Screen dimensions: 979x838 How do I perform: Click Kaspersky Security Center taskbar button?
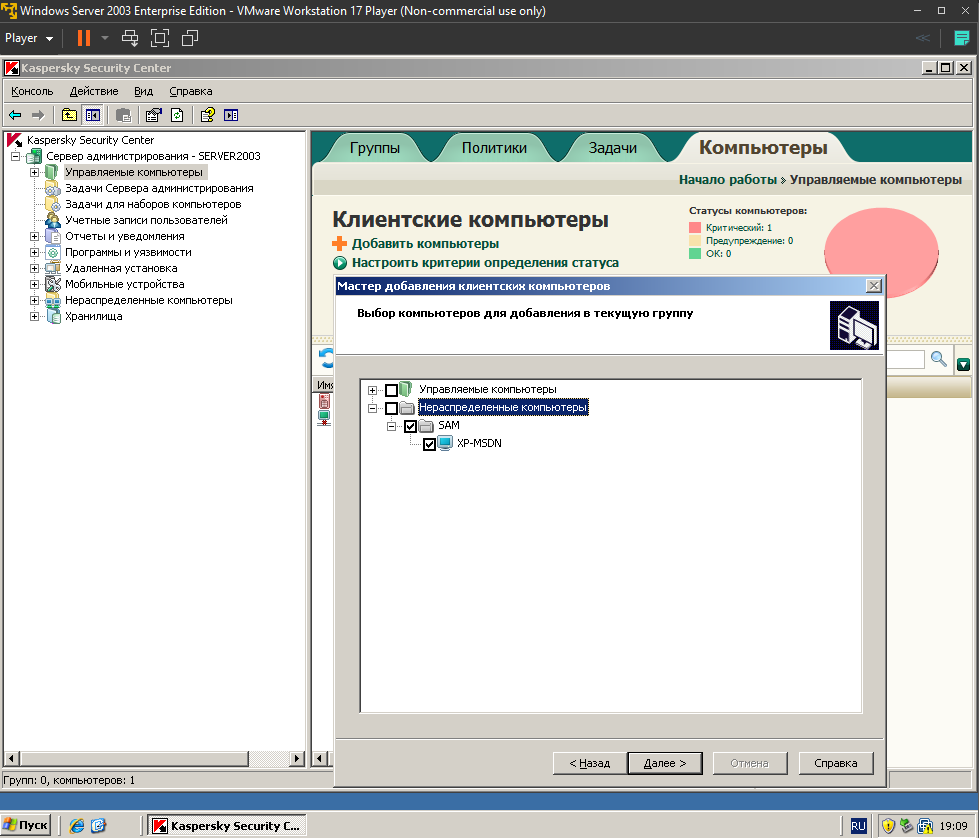click(227, 826)
